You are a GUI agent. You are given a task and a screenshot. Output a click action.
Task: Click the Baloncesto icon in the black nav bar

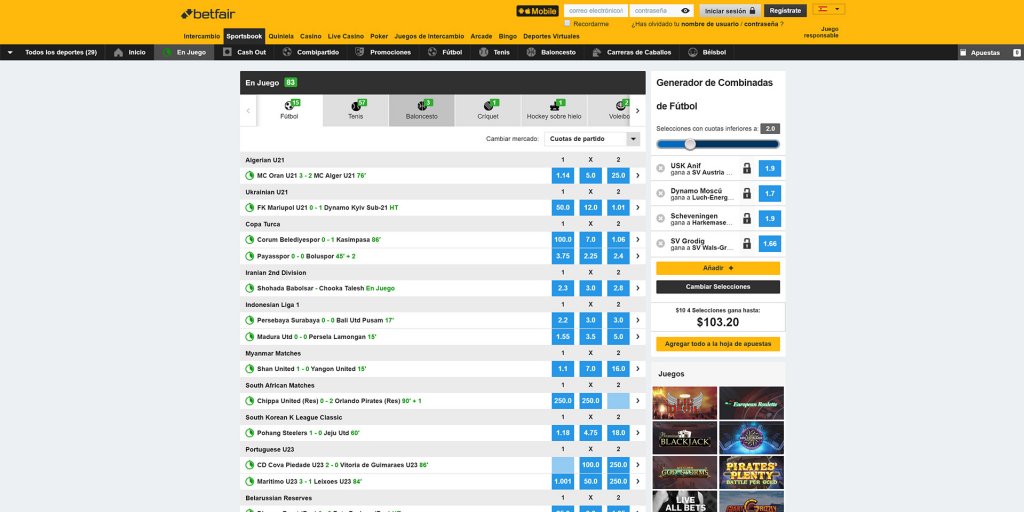coord(531,52)
